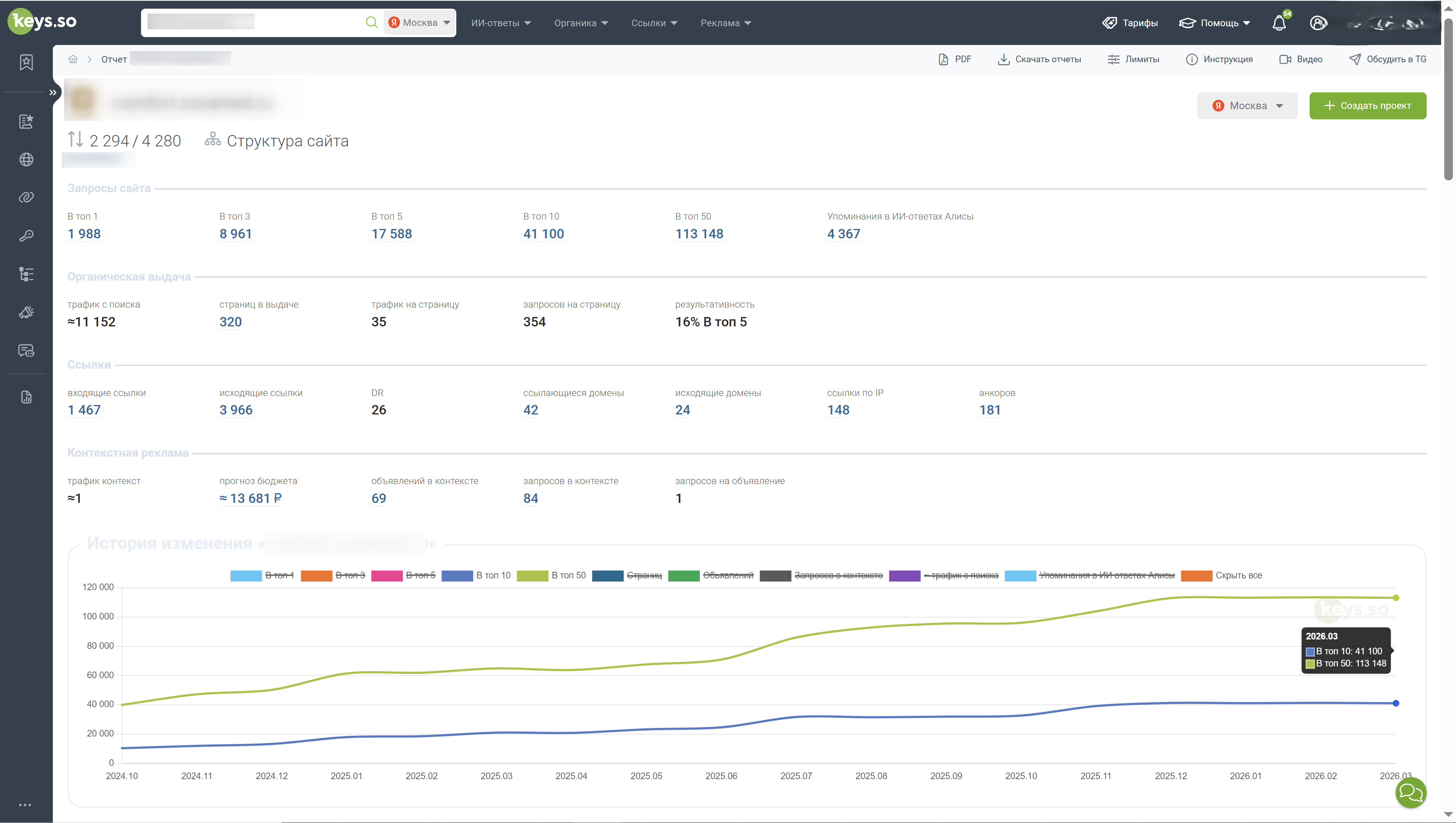Open В топ 50 value 113 148
The width and height of the screenshot is (1456, 823).
pyautogui.click(x=699, y=234)
